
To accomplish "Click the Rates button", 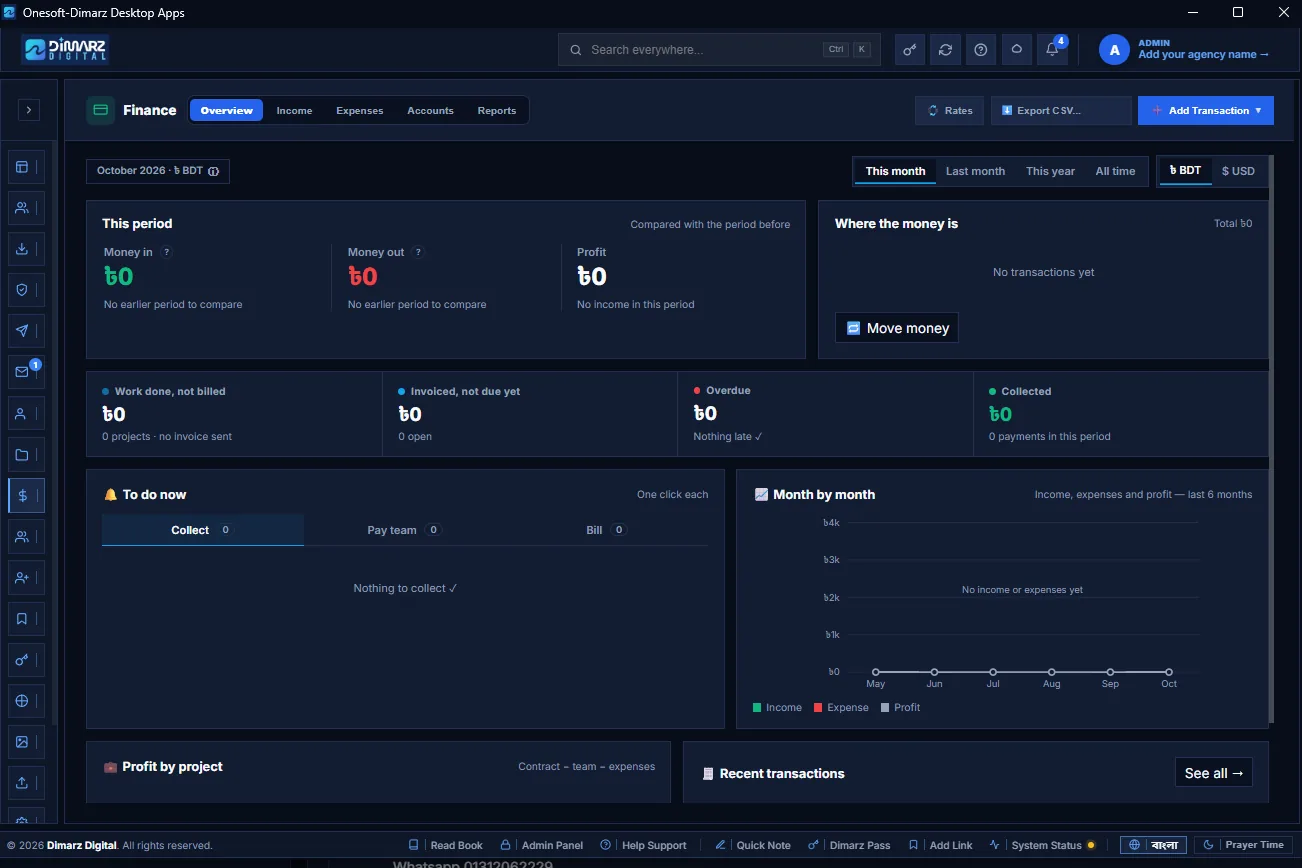I will 949,110.
